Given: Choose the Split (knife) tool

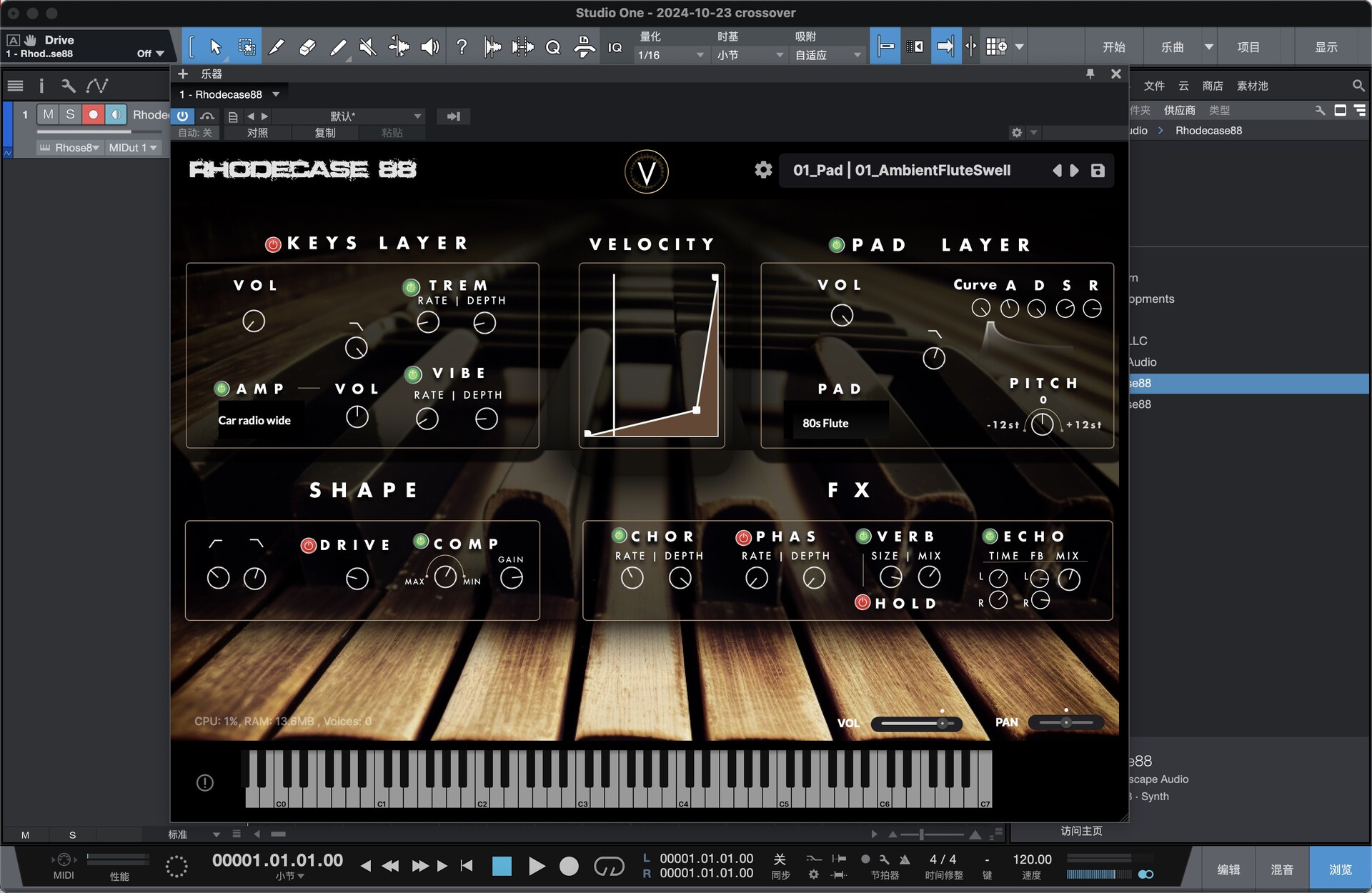Looking at the screenshot, I should (x=277, y=47).
